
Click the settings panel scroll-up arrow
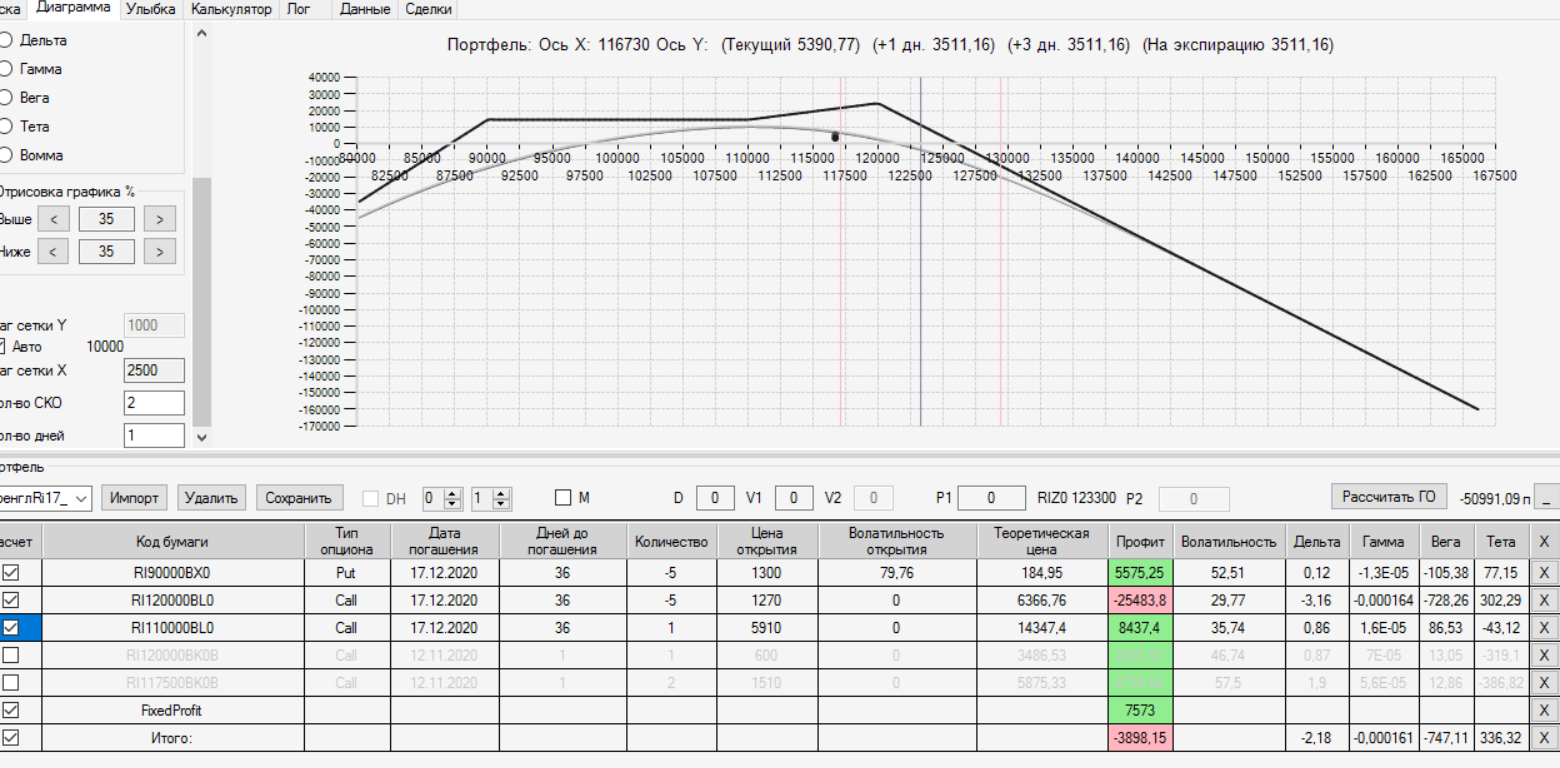point(202,33)
